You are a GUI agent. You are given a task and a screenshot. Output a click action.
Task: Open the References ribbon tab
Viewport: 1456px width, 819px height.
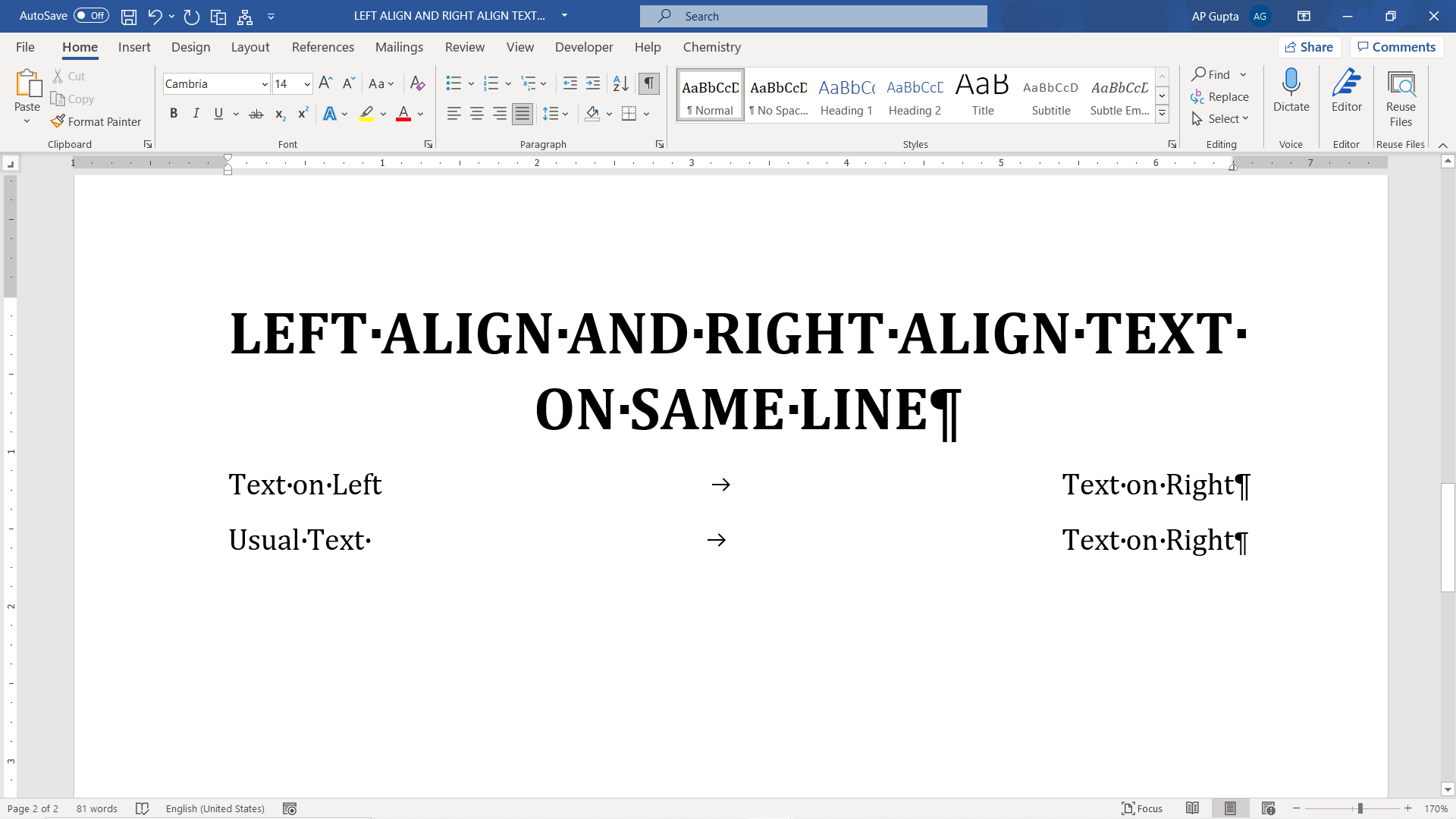(x=323, y=47)
